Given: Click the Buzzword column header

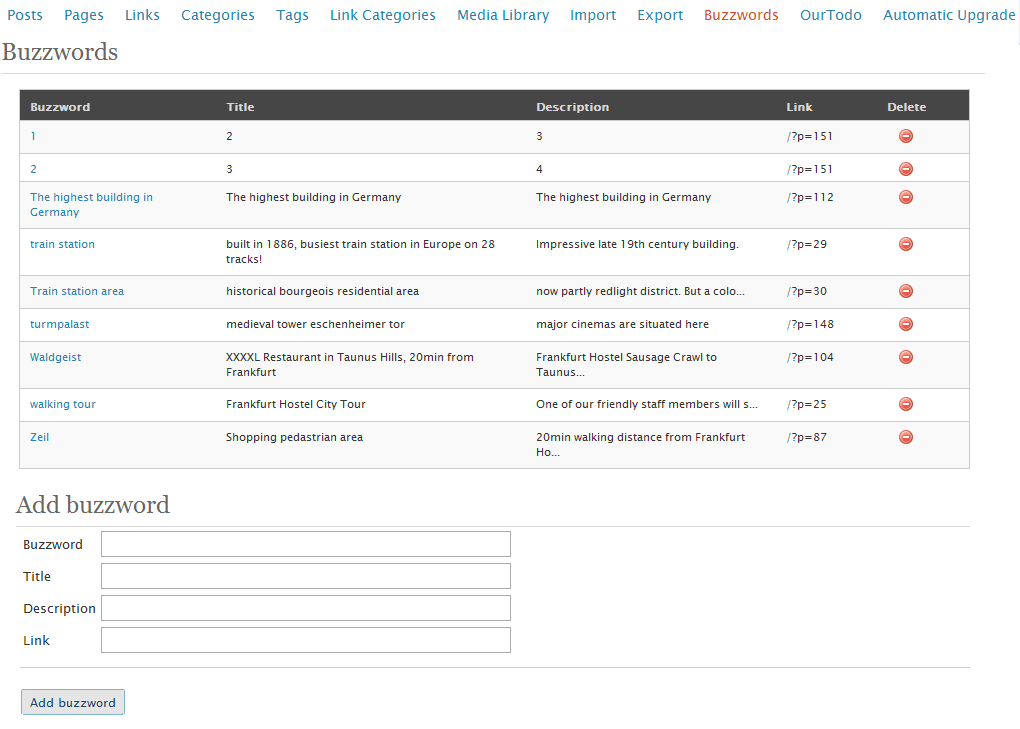Looking at the screenshot, I should pyautogui.click(x=60, y=107).
